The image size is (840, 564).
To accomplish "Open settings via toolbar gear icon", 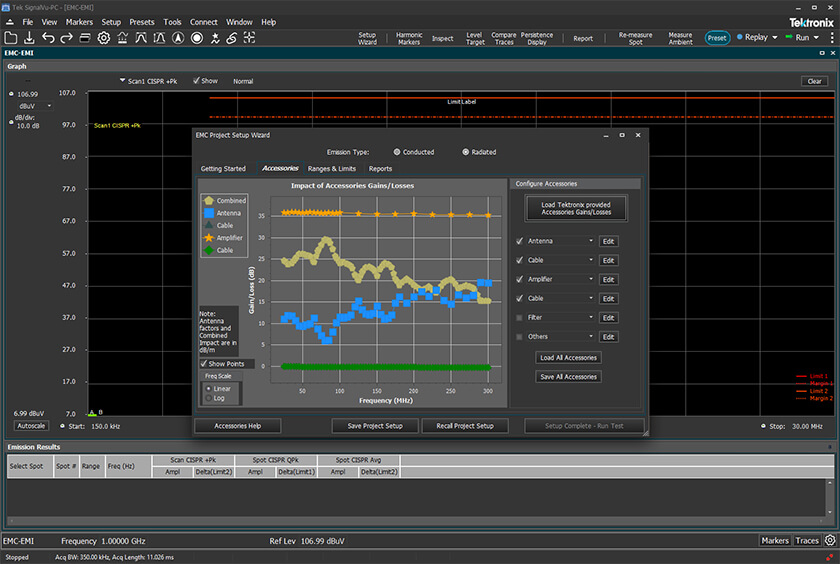I will [x=103, y=38].
